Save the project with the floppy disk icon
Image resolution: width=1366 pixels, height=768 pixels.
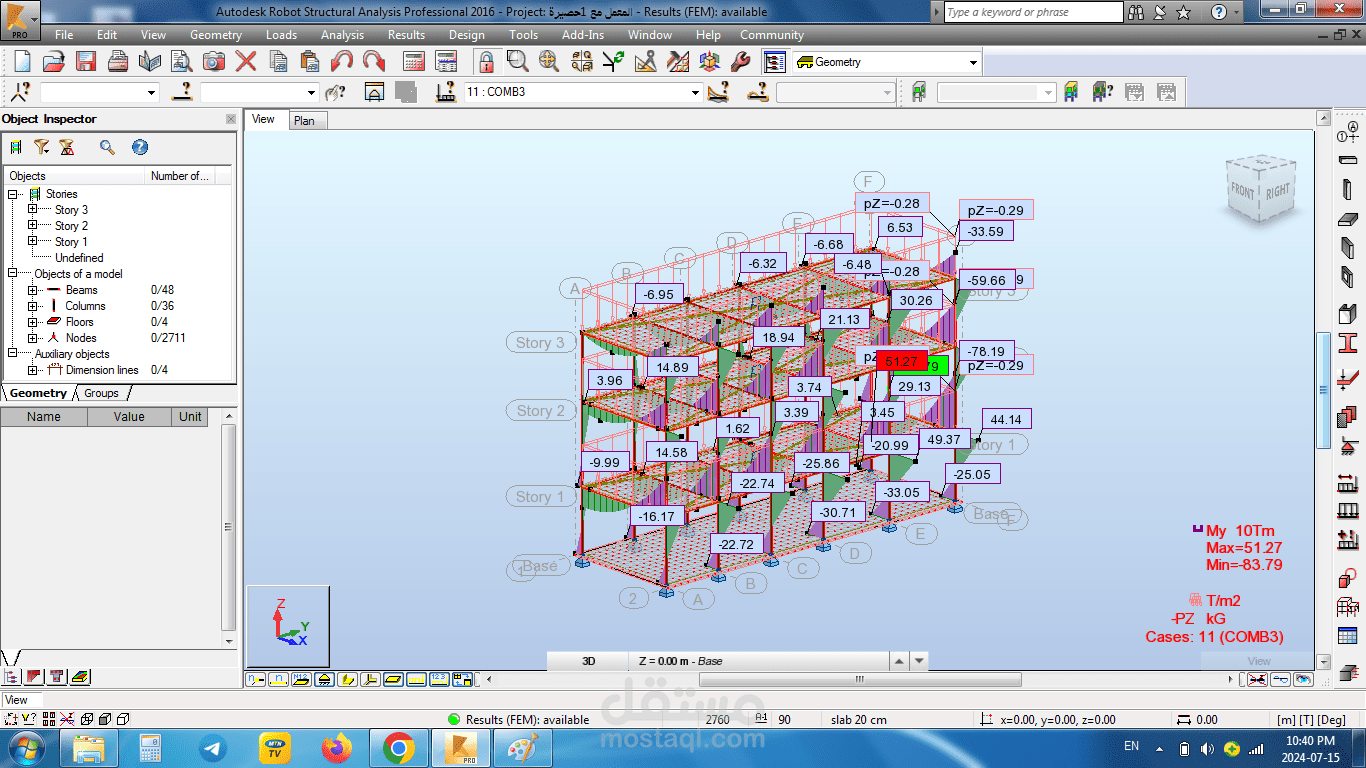point(85,61)
